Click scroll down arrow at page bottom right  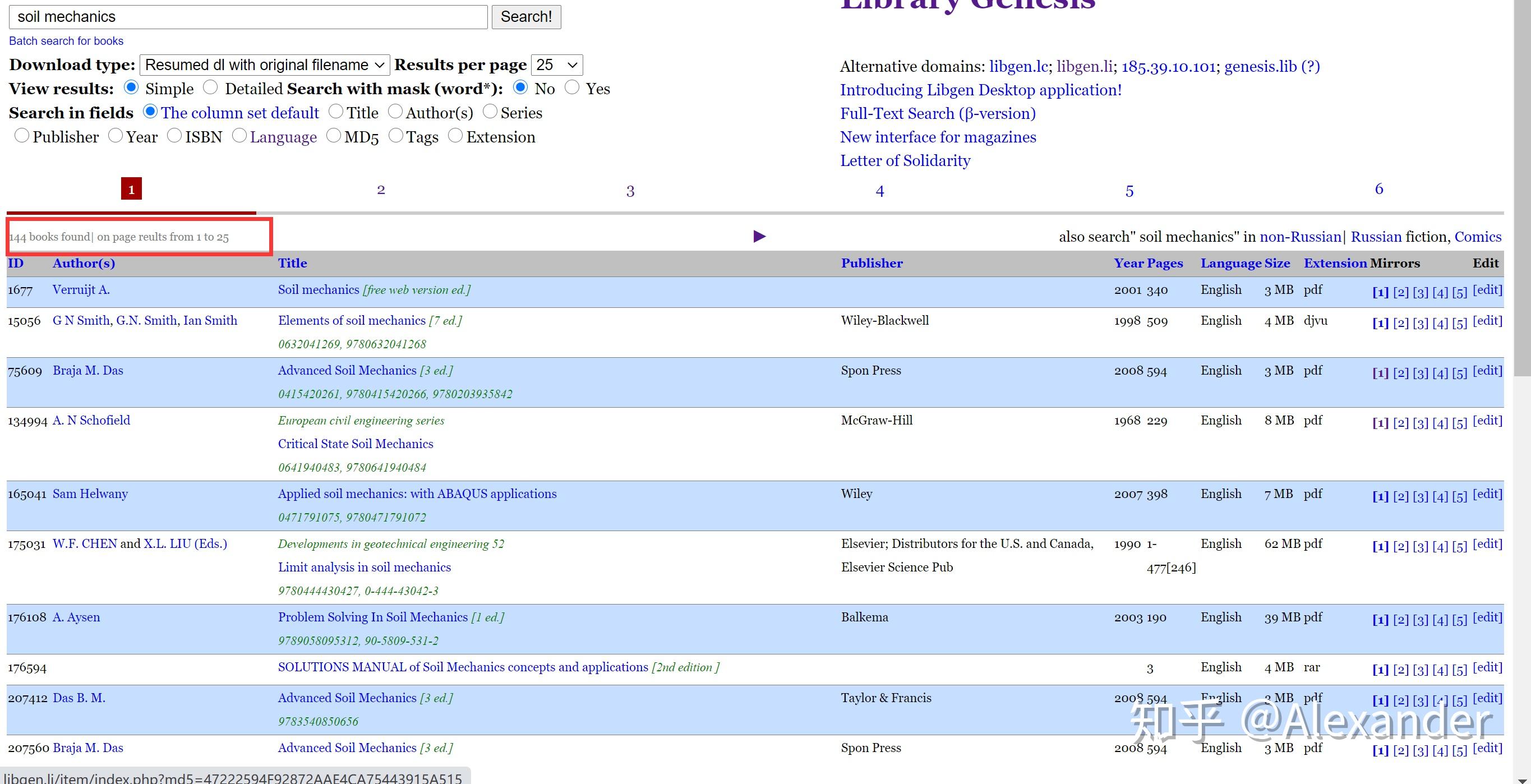[1521, 780]
